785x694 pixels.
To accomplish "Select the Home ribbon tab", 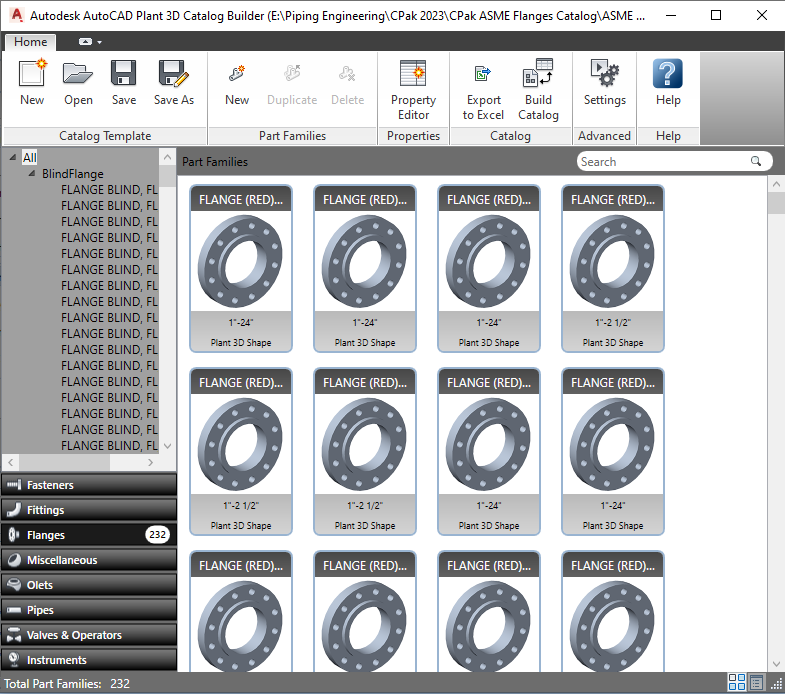I will pos(31,42).
